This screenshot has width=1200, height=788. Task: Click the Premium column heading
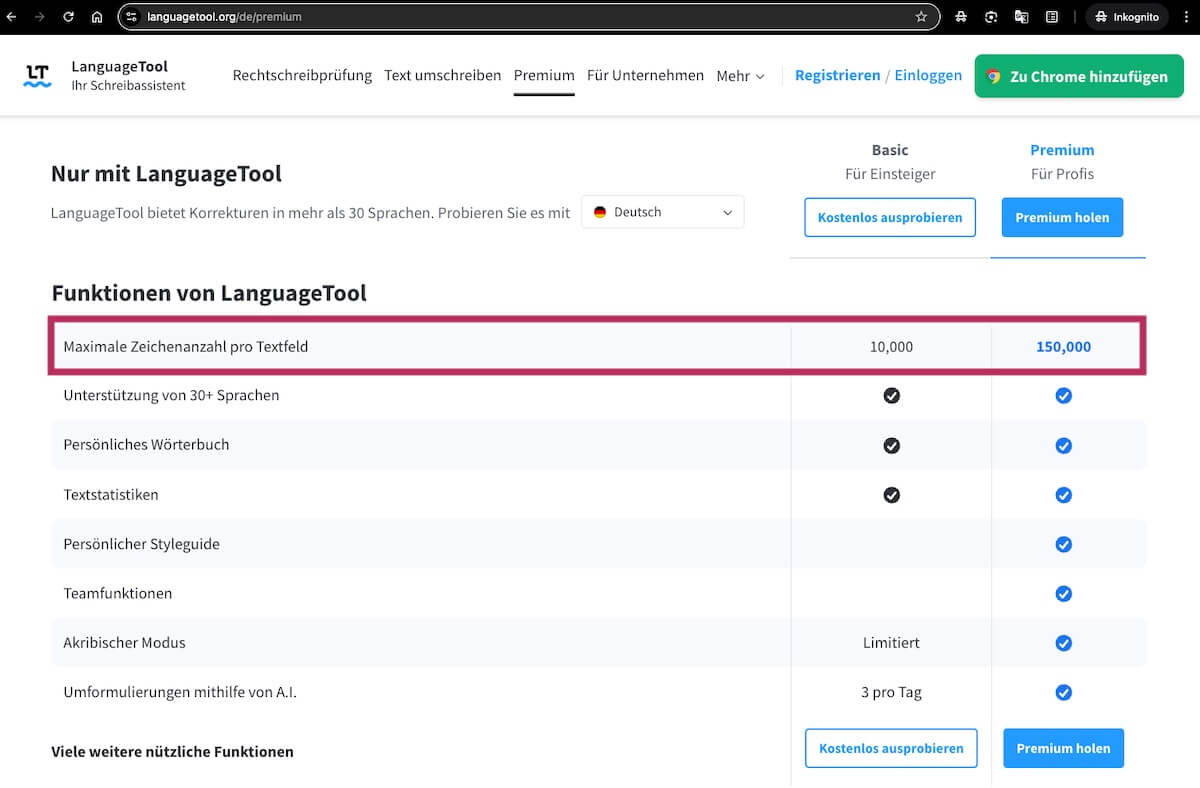point(1062,150)
